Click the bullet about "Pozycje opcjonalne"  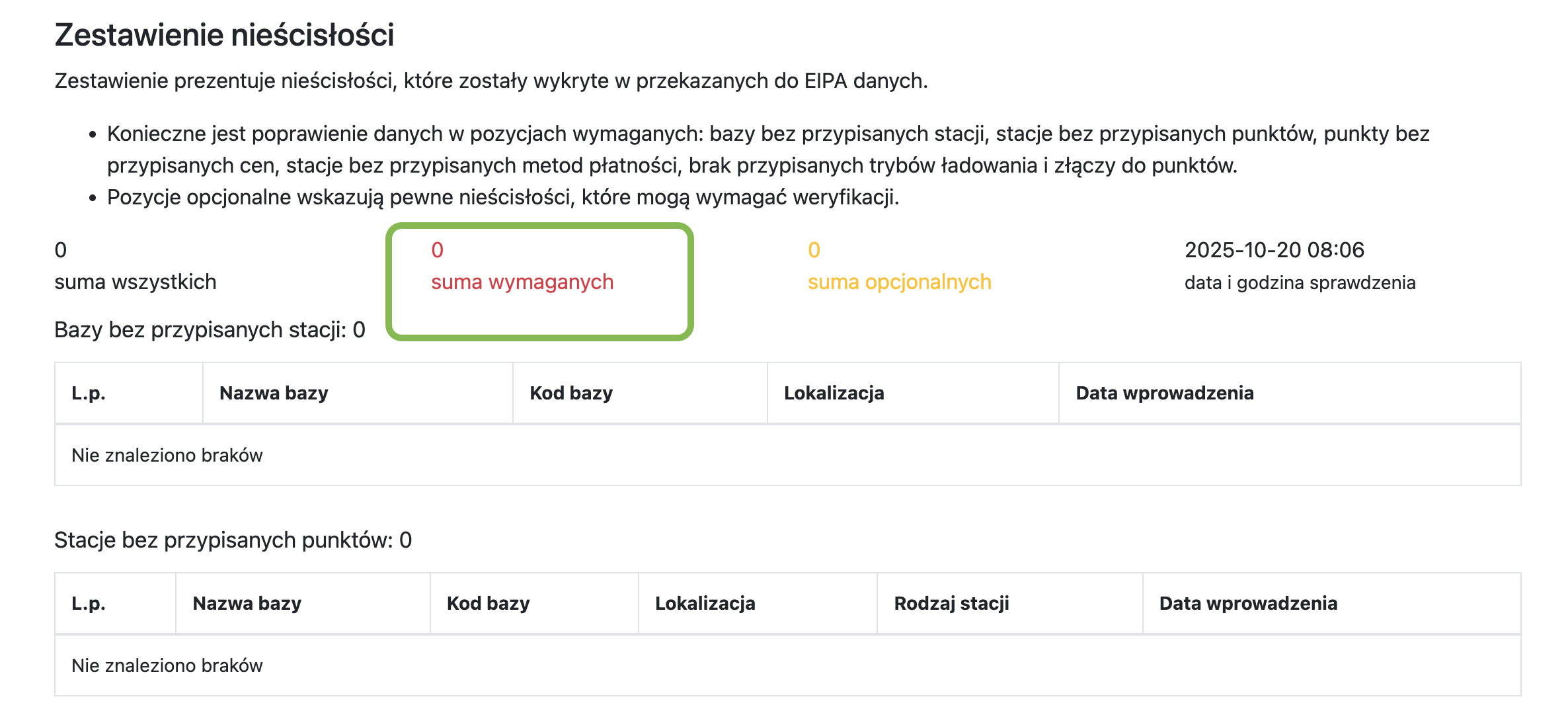click(x=502, y=198)
